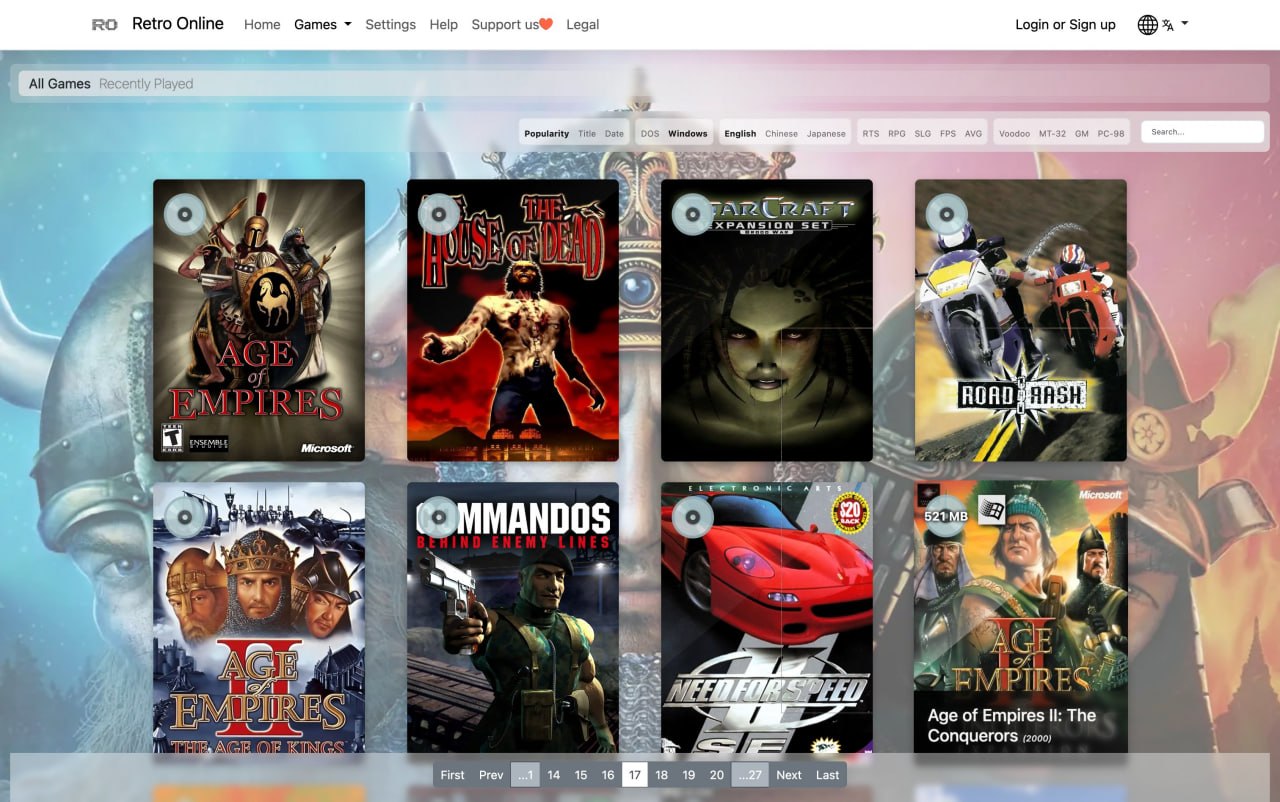1280x802 pixels.
Task: Open the Commandos Behind Enemy Lines cover
Action: click(513, 618)
